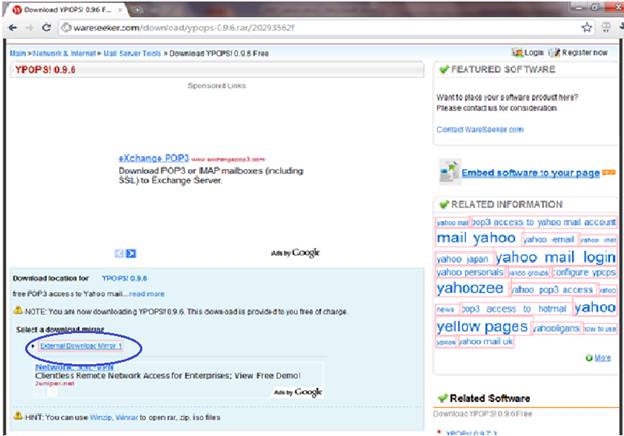Open browser page menu icon
This screenshot has width=624, height=436.
coord(606,27)
